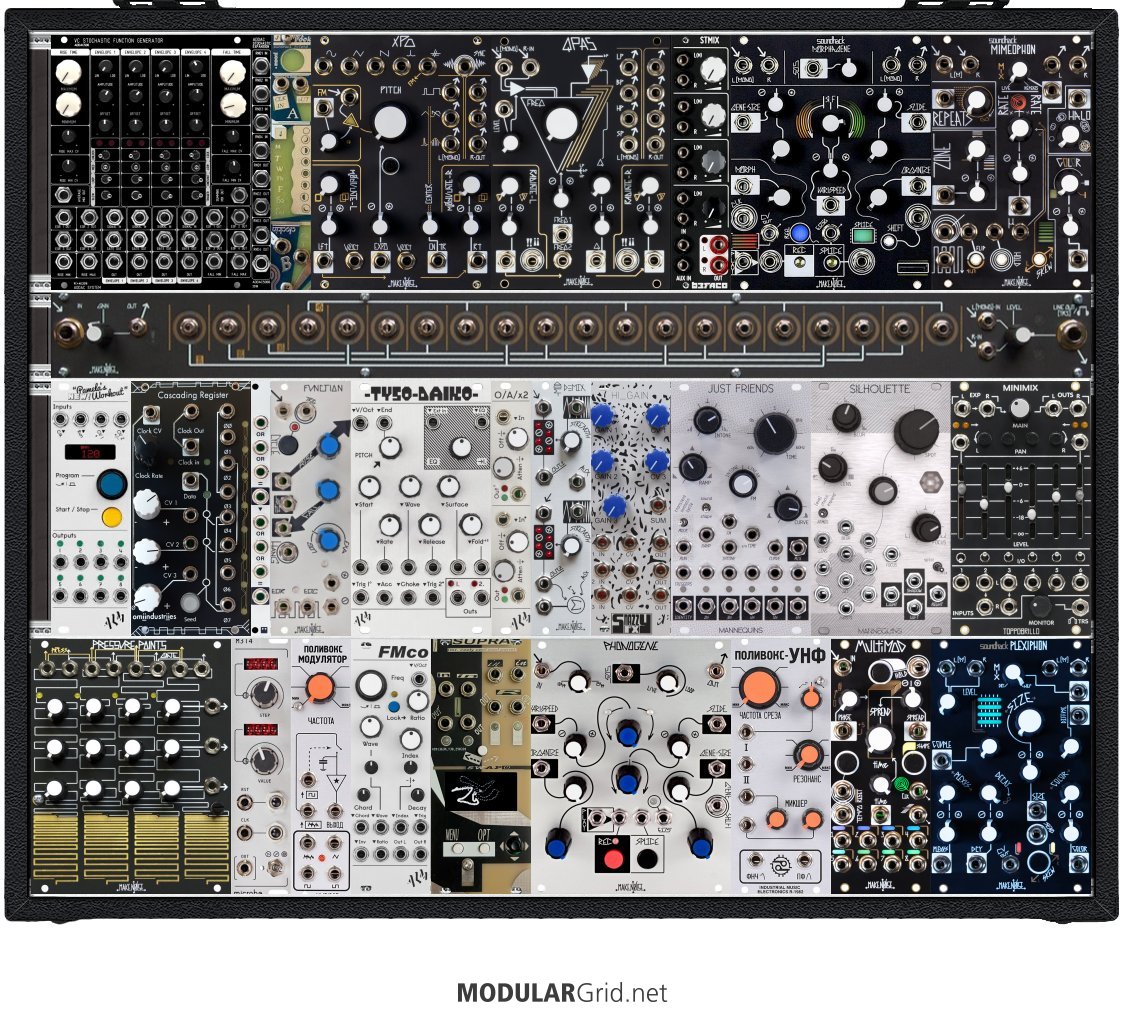The width and height of the screenshot is (1126, 1014).
Task: Tap the SHIFT button on Morphagene
Action: (x=889, y=242)
